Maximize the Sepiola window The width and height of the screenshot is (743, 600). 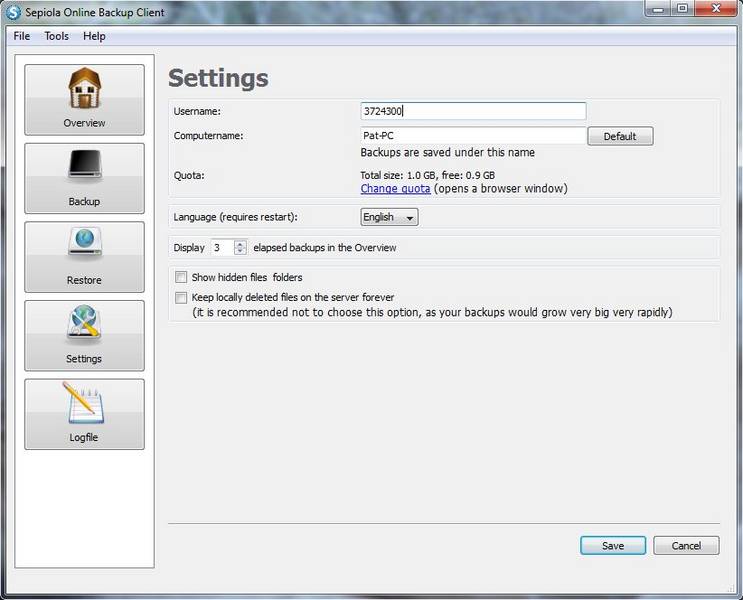pyautogui.click(x=682, y=8)
